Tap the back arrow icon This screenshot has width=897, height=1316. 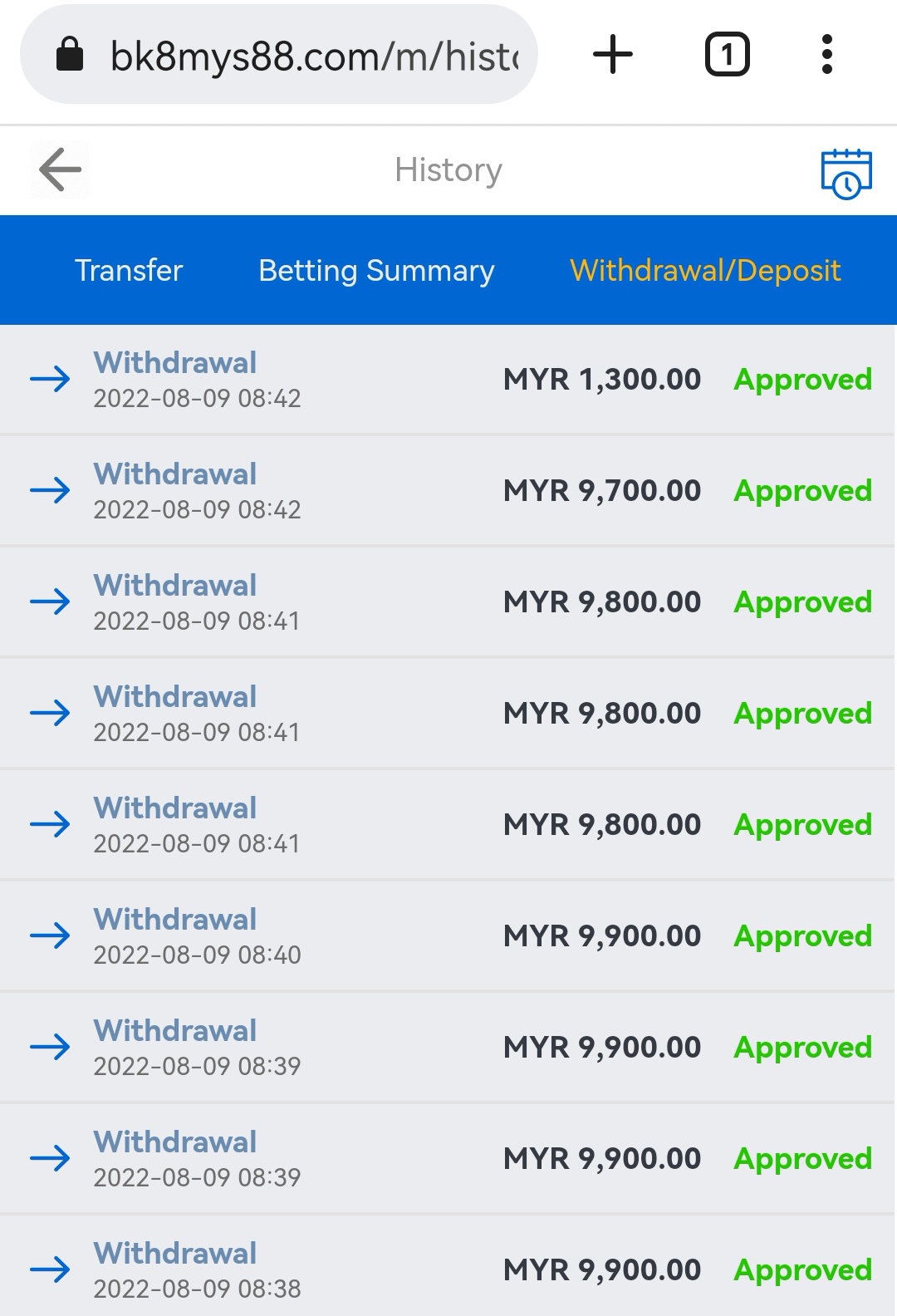click(60, 169)
